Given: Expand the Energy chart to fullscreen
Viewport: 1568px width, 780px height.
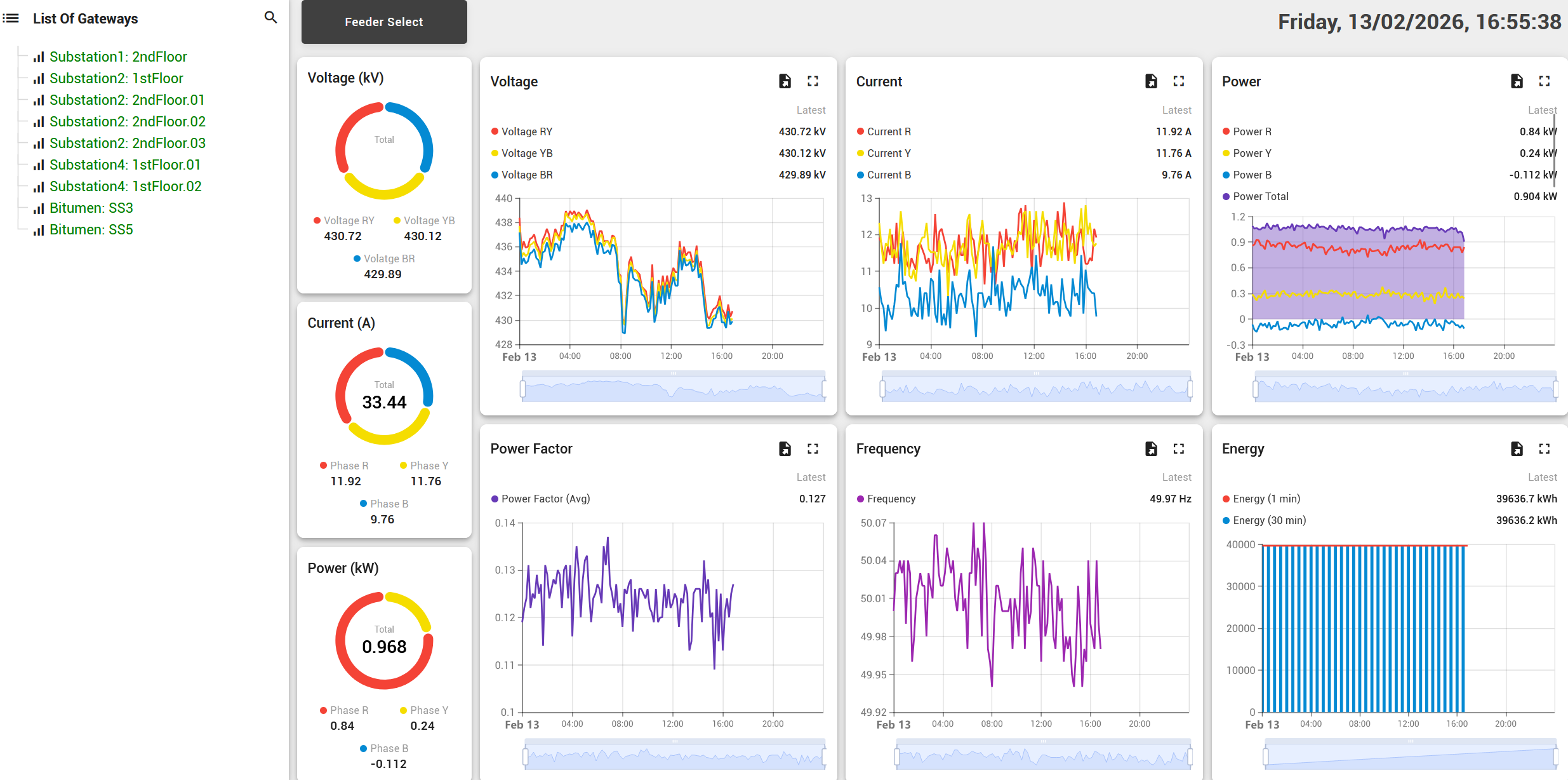Looking at the screenshot, I should pyautogui.click(x=1545, y=448).
